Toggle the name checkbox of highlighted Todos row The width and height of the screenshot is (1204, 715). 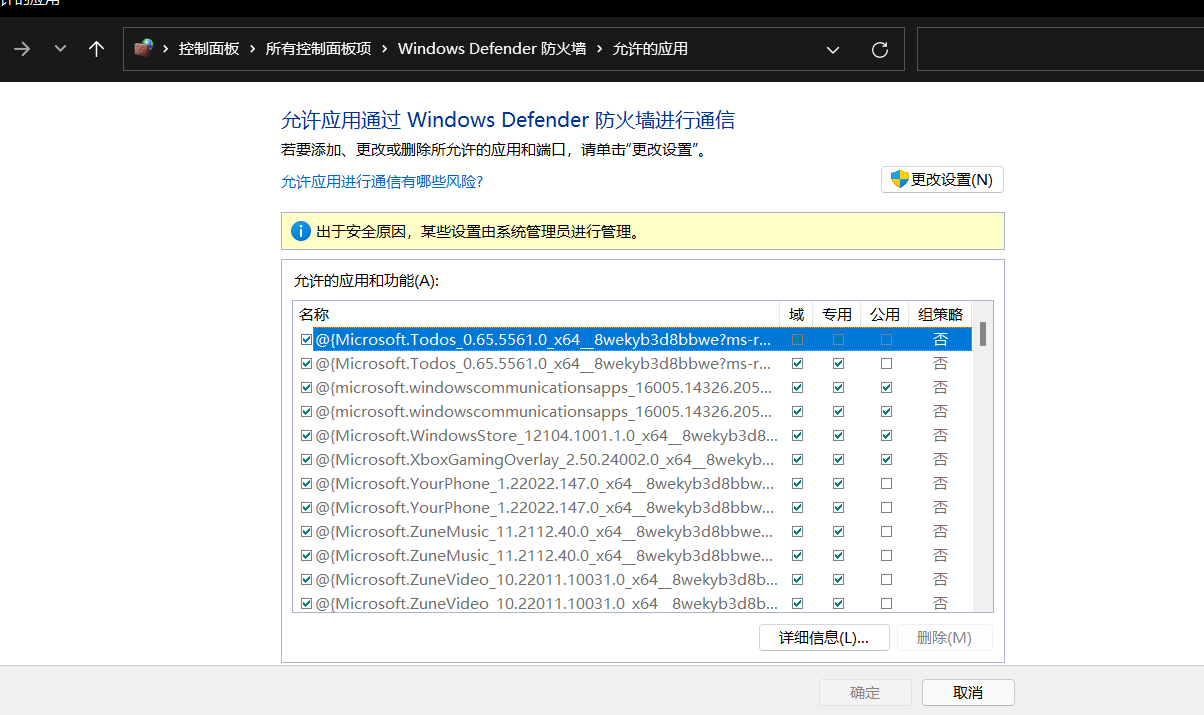306,339
